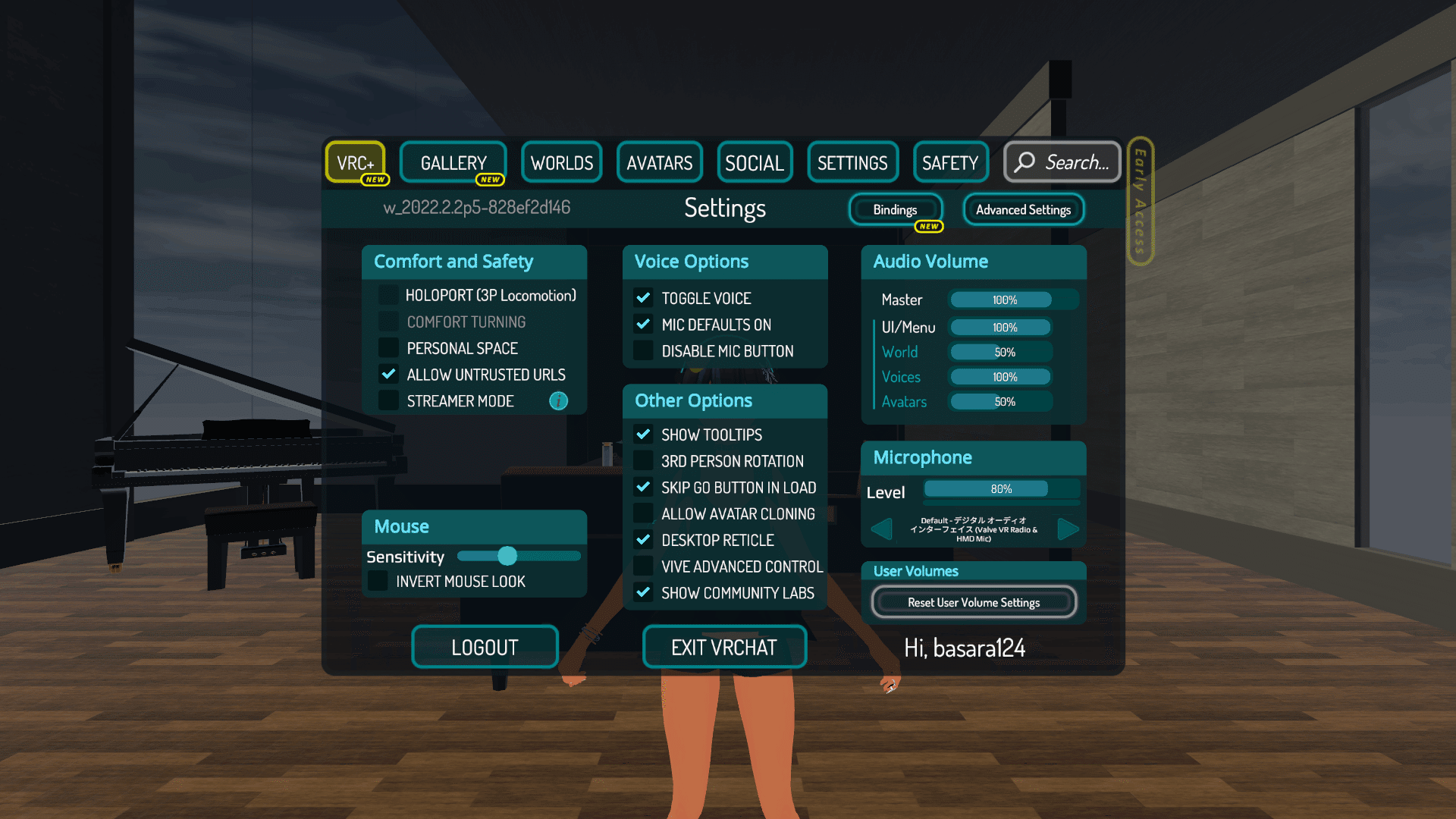1456x819 pixels.
Task: Switch to SETTINGS menu tab
Action: 852,162
